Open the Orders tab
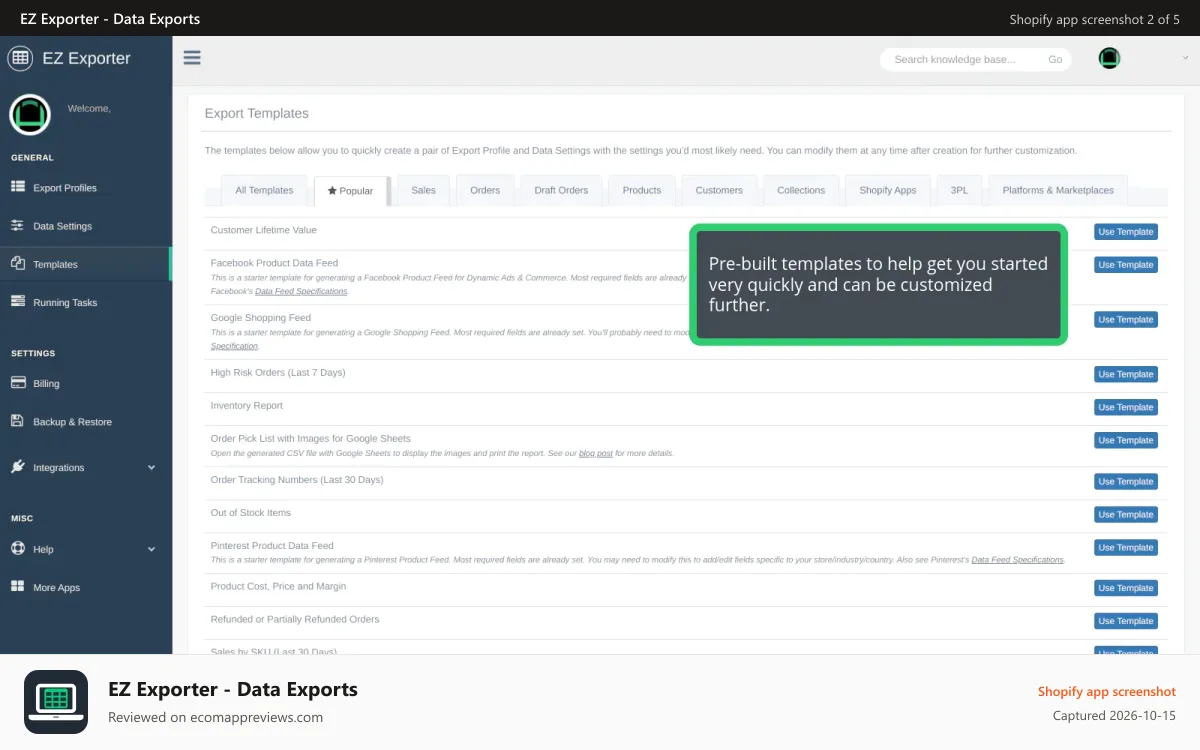 [485, 190]
